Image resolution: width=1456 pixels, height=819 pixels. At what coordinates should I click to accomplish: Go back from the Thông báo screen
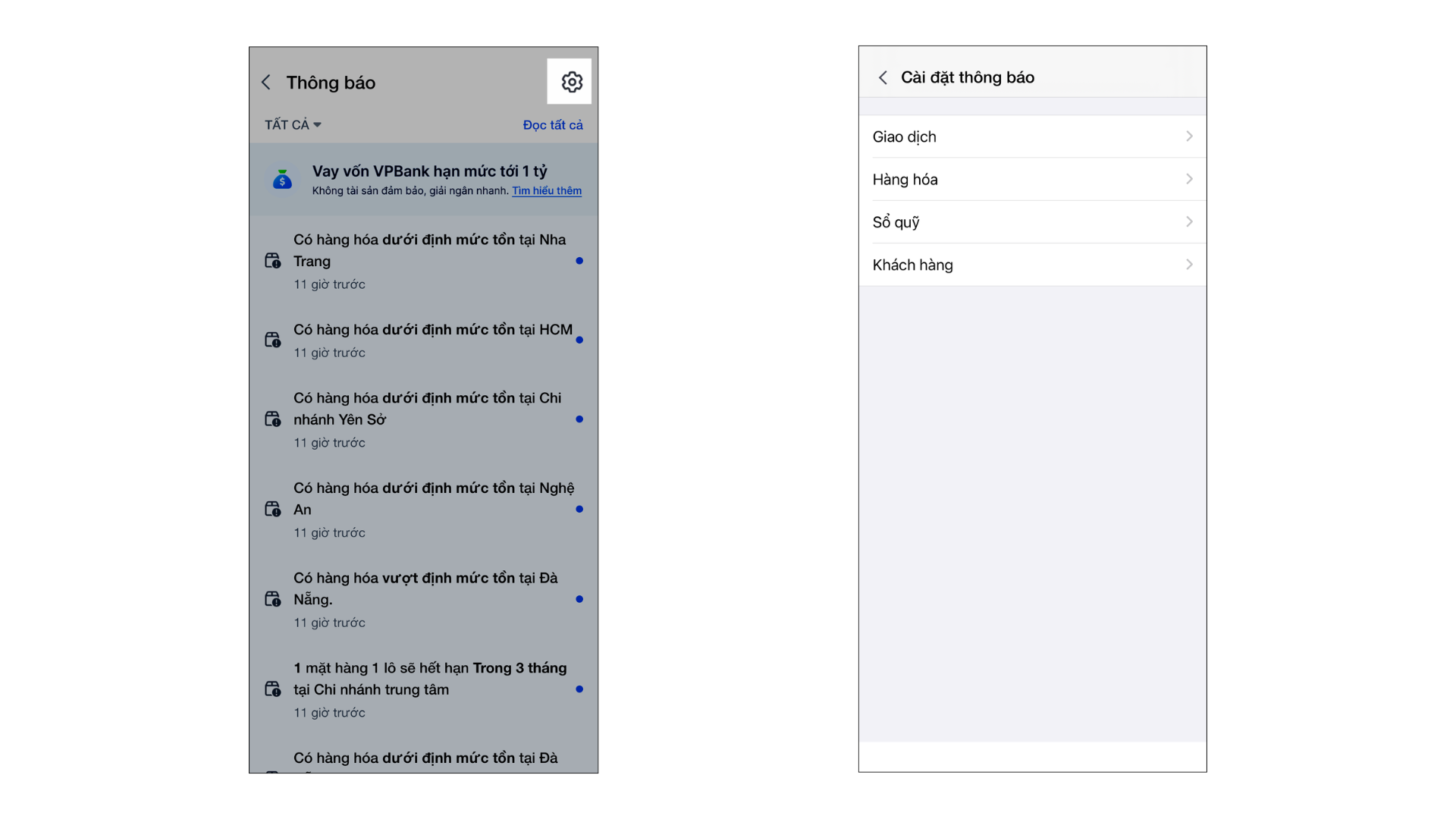(266, 83)
